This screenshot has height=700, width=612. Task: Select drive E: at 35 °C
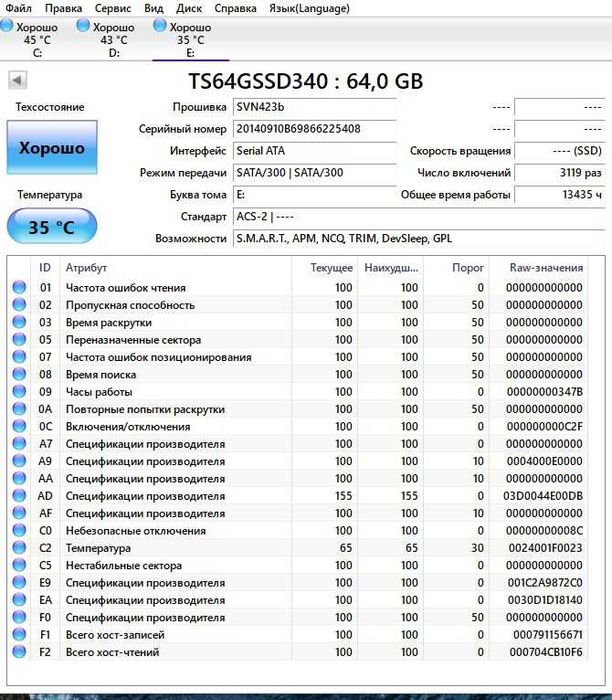point(191,39)
